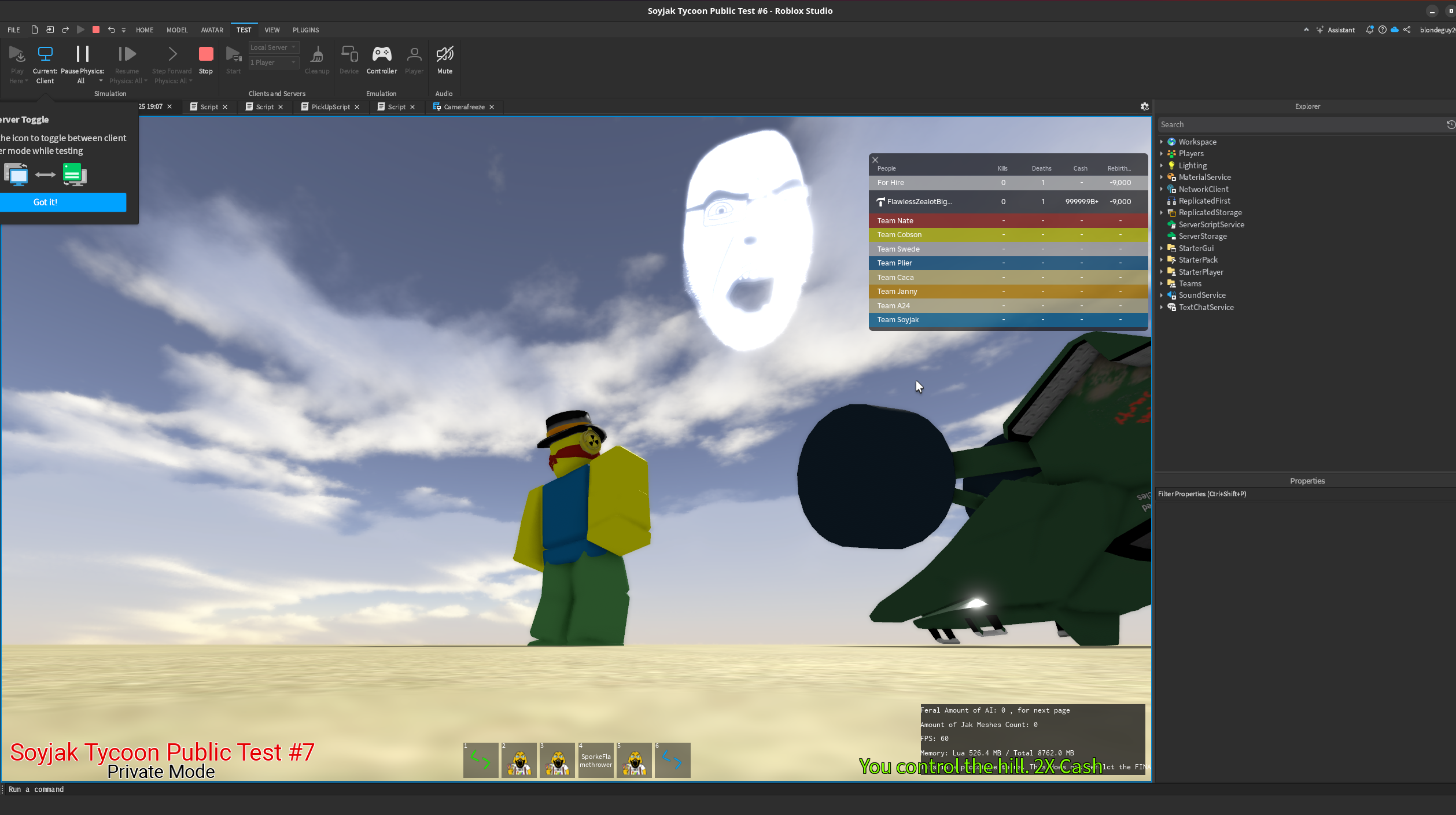Click the Step Forward Physics icon
Image resolution: width=1456 pixels, height=815 pixels.
172,54
